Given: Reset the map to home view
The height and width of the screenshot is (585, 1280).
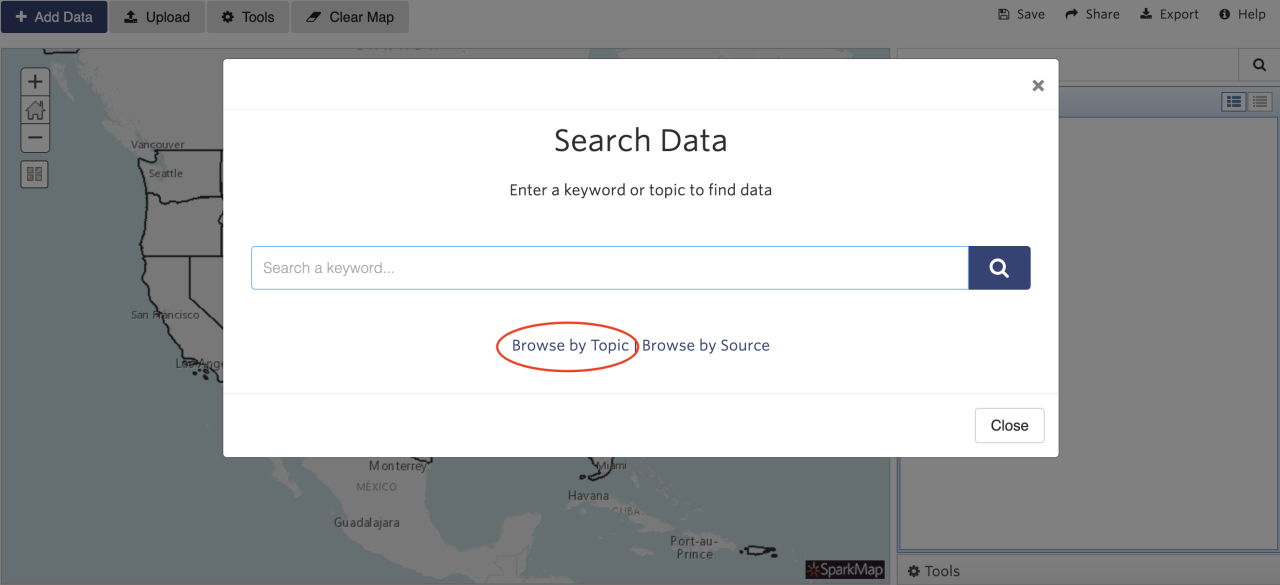Looking at the screenshot, I should click(35, 110).
